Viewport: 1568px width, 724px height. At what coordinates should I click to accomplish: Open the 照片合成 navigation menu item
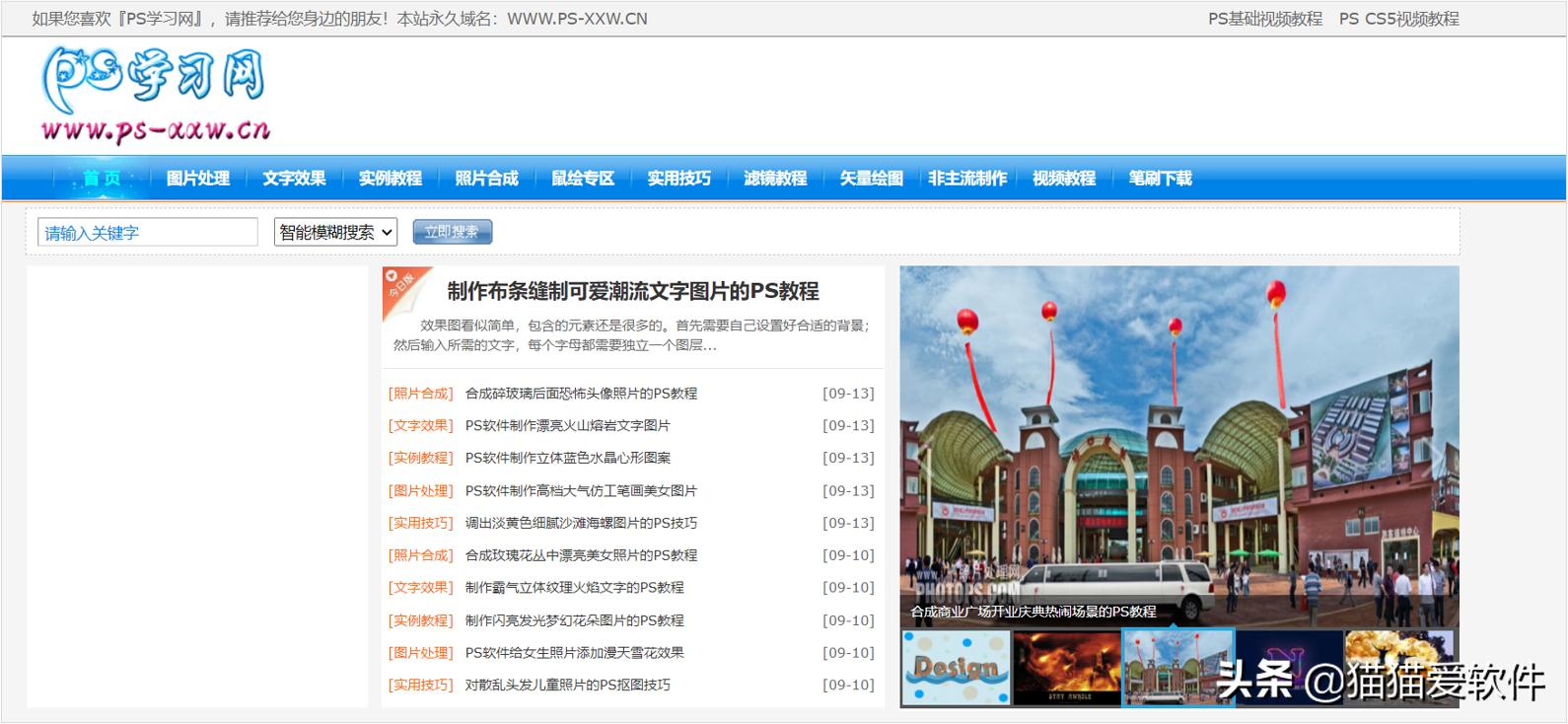(486, 179)
